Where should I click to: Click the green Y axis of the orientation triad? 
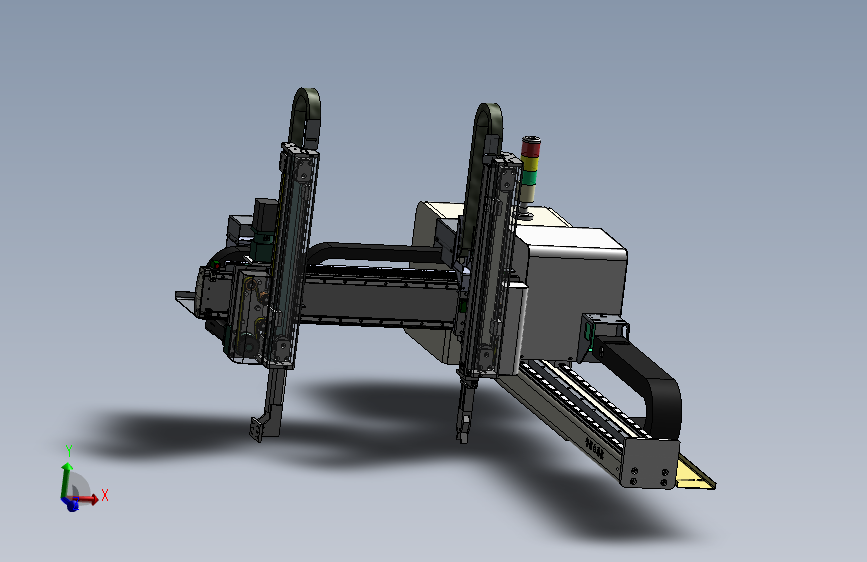(66, 480)
